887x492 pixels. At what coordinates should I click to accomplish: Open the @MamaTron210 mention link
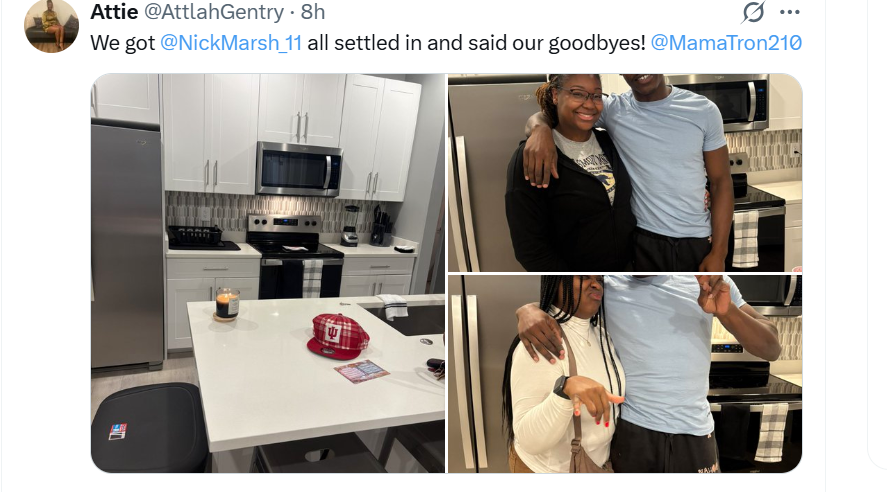pos(726,43)
